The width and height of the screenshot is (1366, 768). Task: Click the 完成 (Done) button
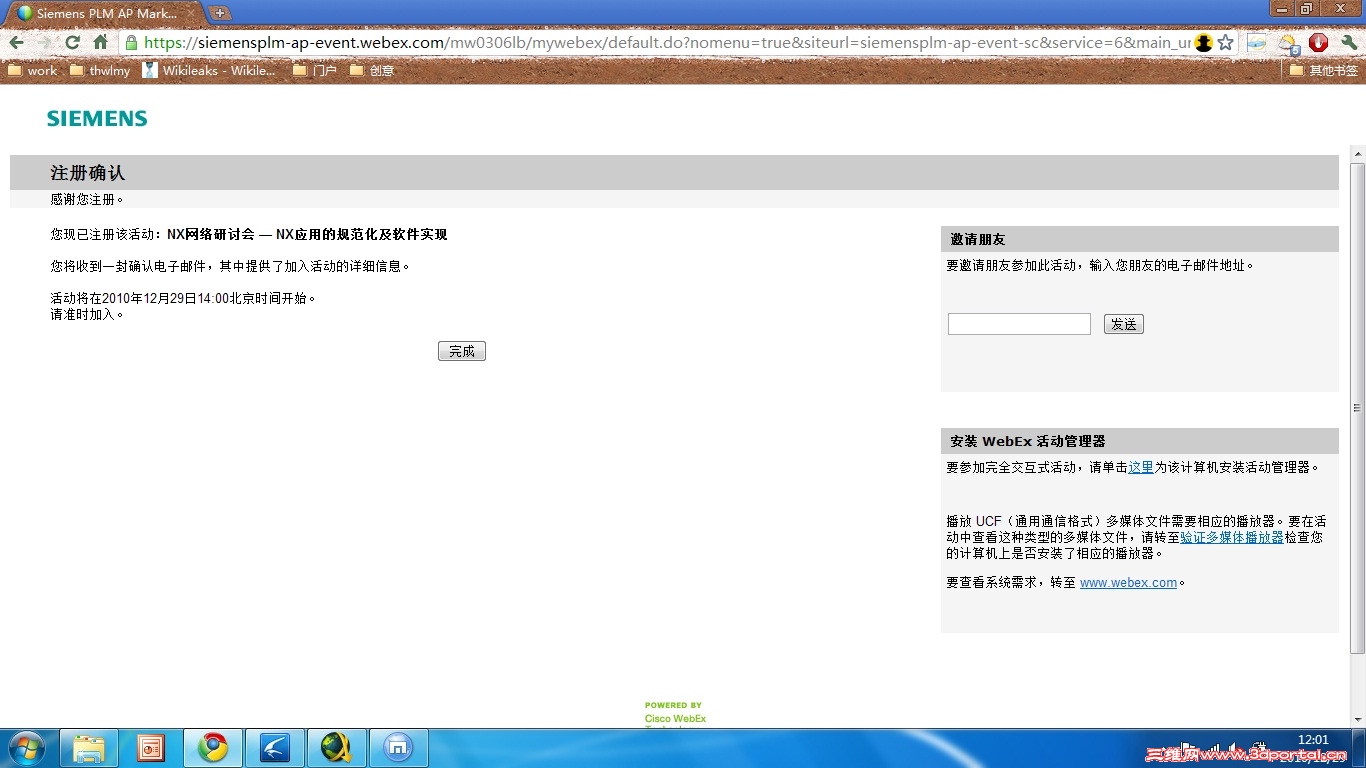coord(462,351)
